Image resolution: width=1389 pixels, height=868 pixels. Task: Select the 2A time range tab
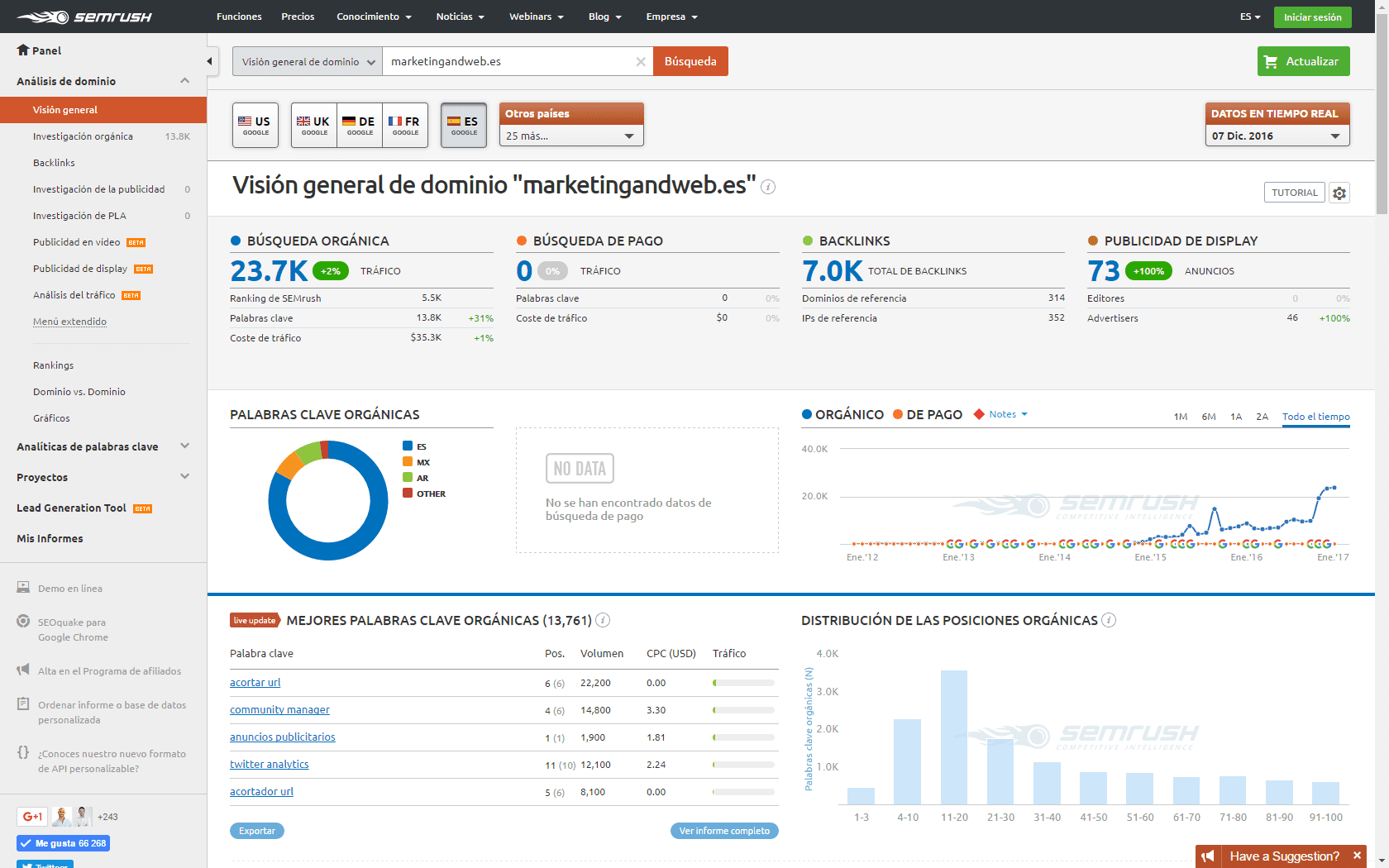1263,417
